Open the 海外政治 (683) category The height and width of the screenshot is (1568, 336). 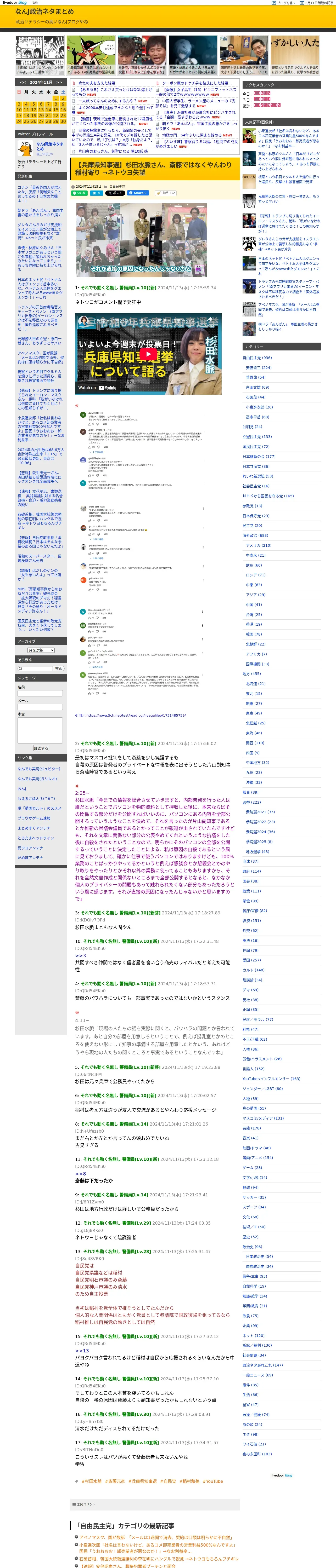pos(255,536)
